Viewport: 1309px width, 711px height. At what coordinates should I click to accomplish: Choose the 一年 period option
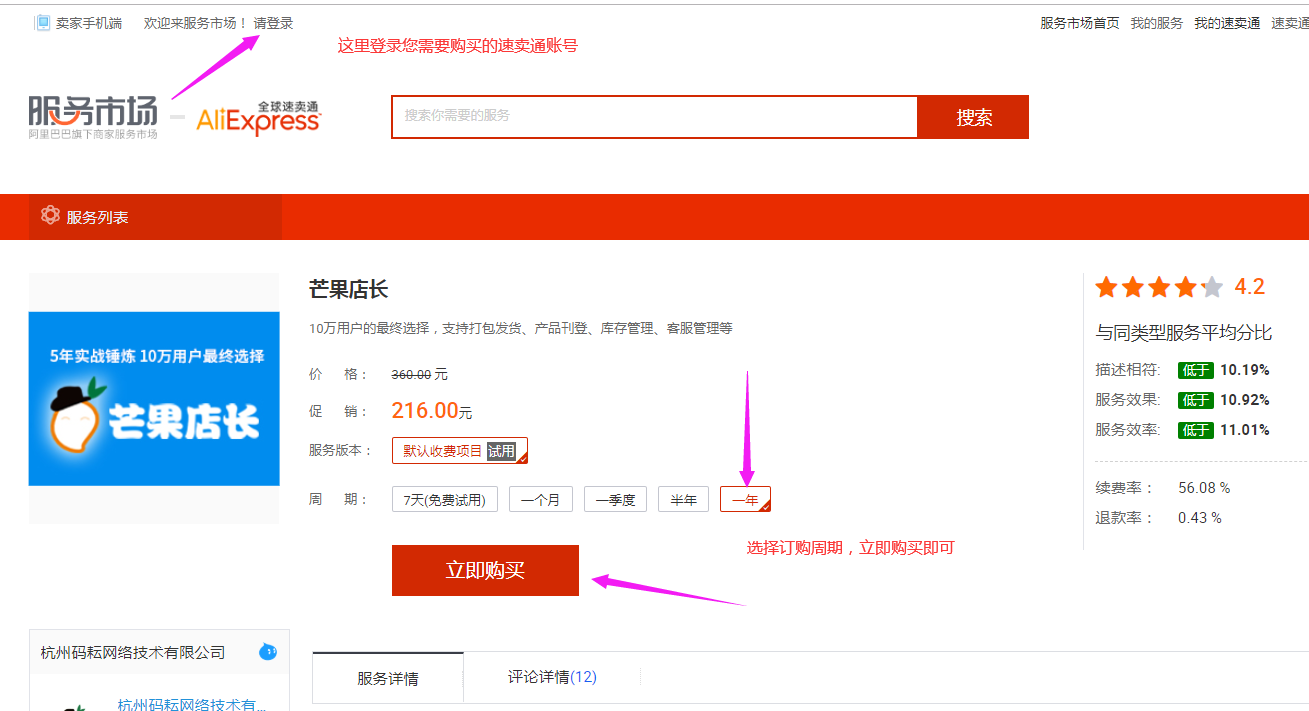tap(746, 499)
